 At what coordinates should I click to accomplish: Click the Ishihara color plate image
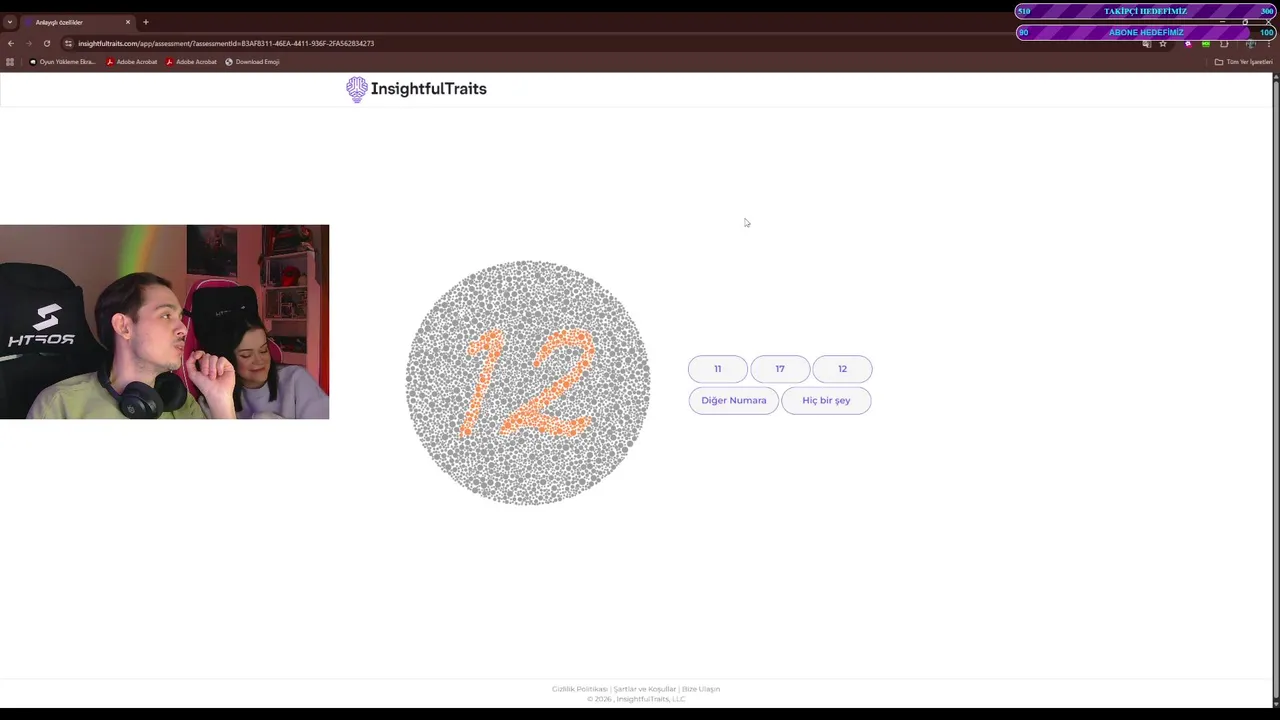(528, 383)
